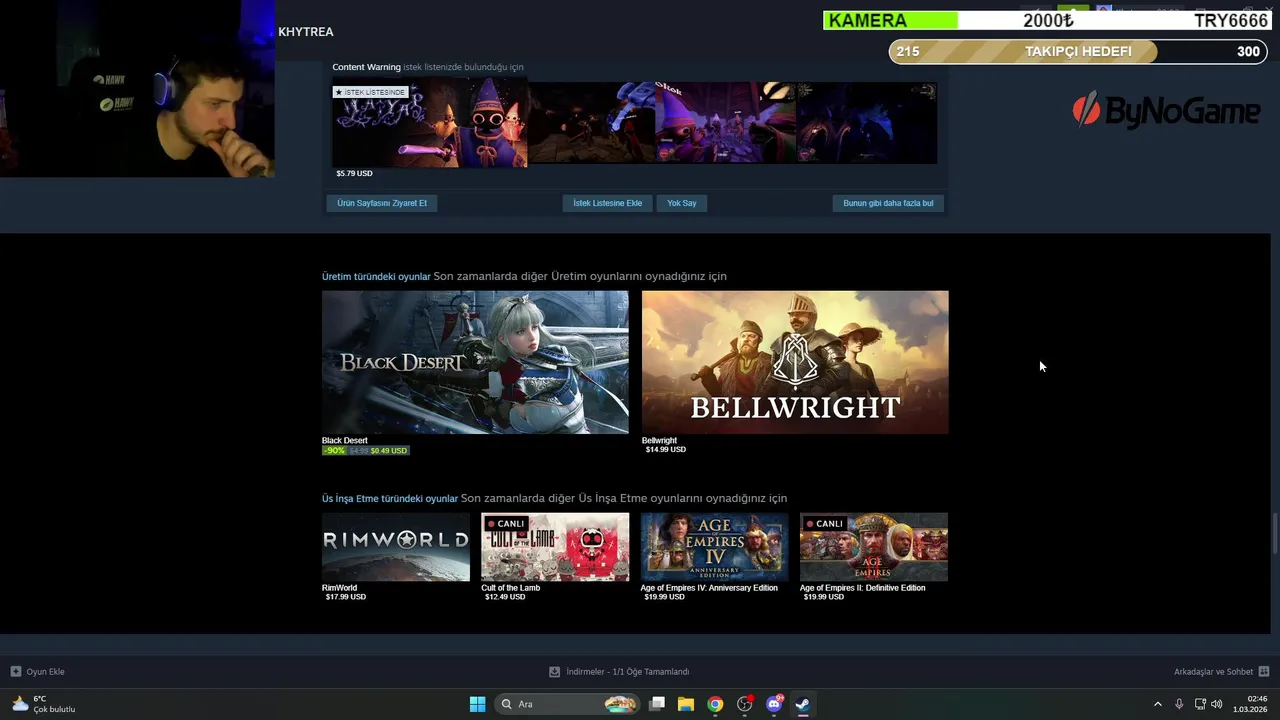Open the Windows Start menu
The height and width of the screenshot is (720, 1280).
[478, 704]
